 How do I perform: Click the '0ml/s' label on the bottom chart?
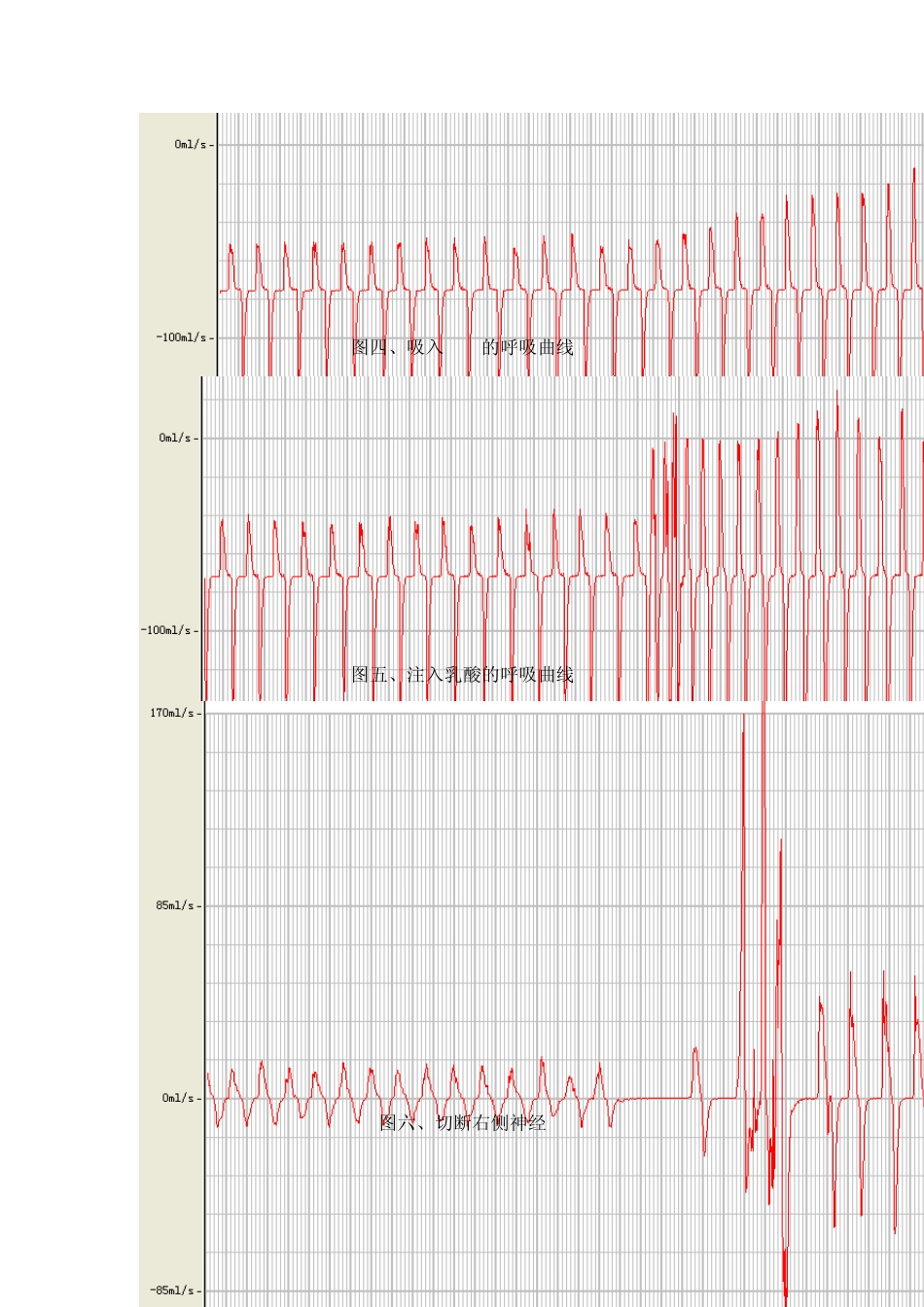(x=178, y=1098)
